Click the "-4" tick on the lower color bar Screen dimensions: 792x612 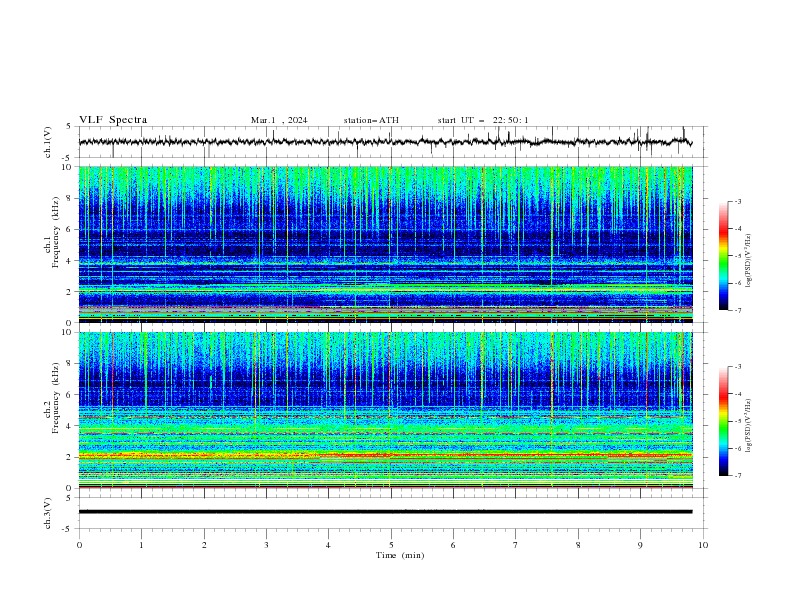pyautogui.click(x=737, y=394)
